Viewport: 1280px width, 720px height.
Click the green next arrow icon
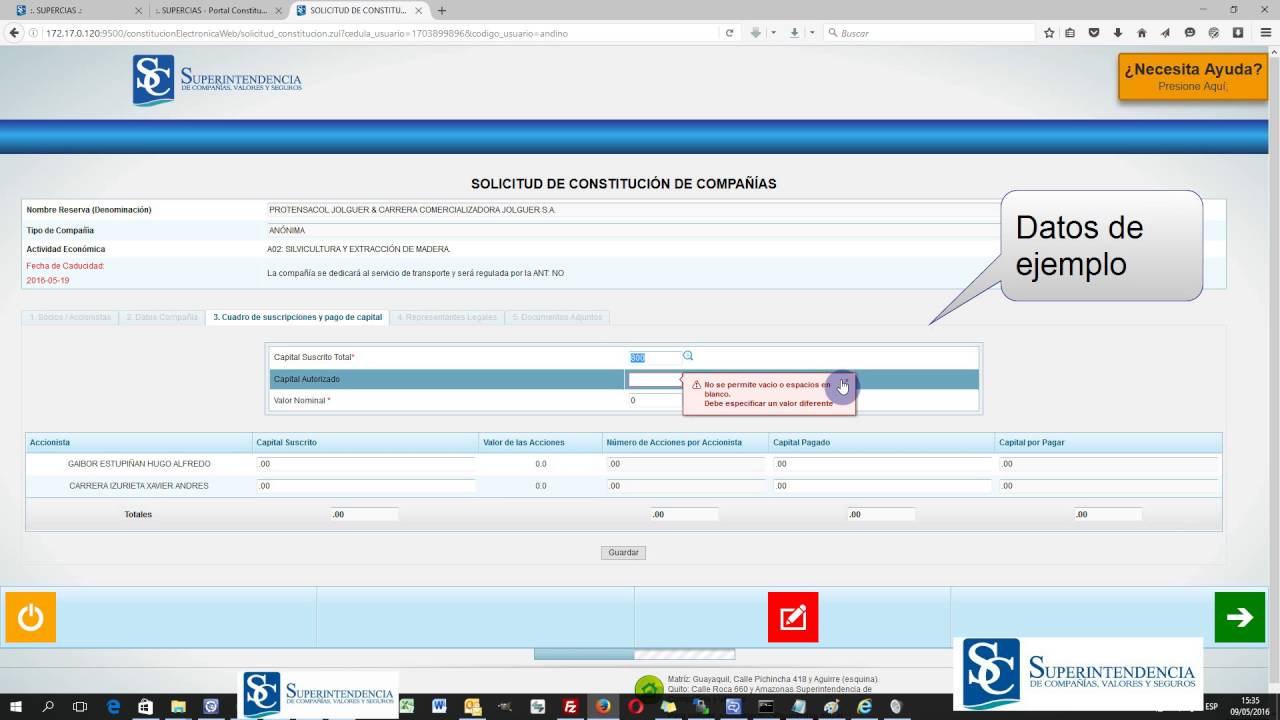(x=1239, y=617)
